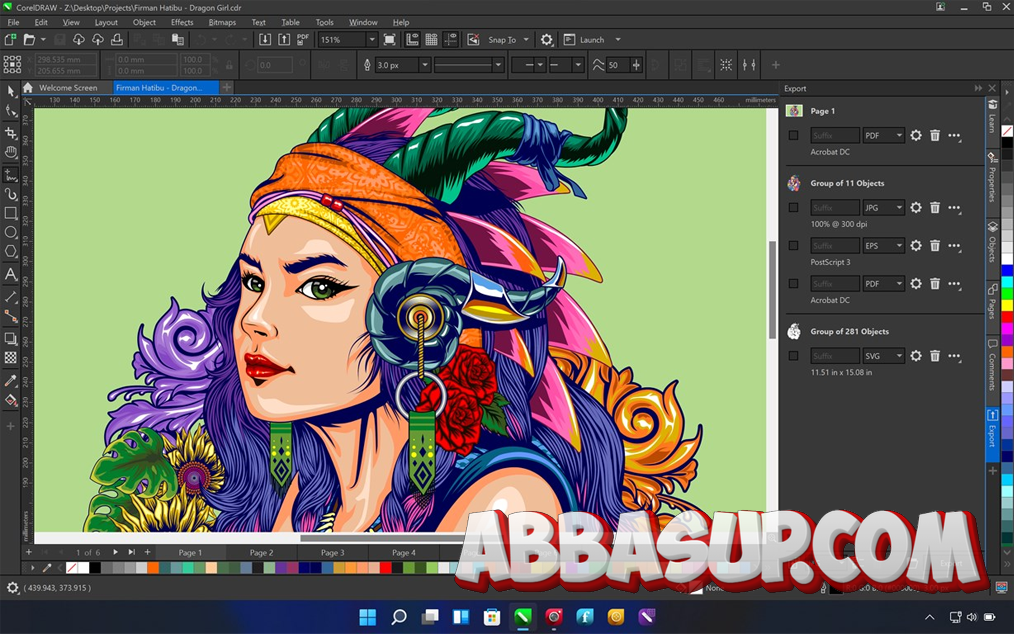
Task: Choose the Eyedropper tool
Action: tap(11, 380)
